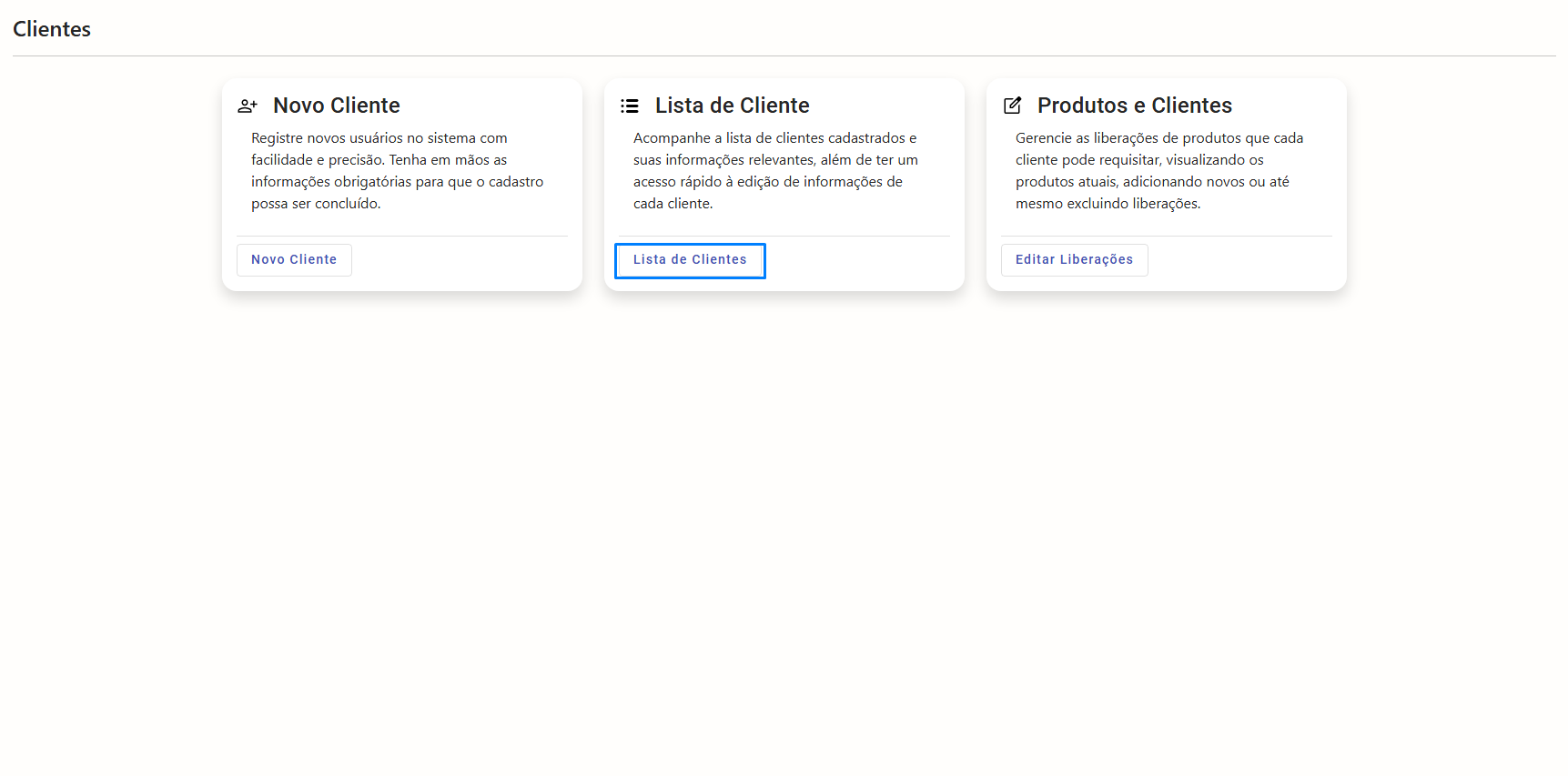
Task: Click the text "possa ser concluído." in the first card
Action: click(x=316, y=204)
